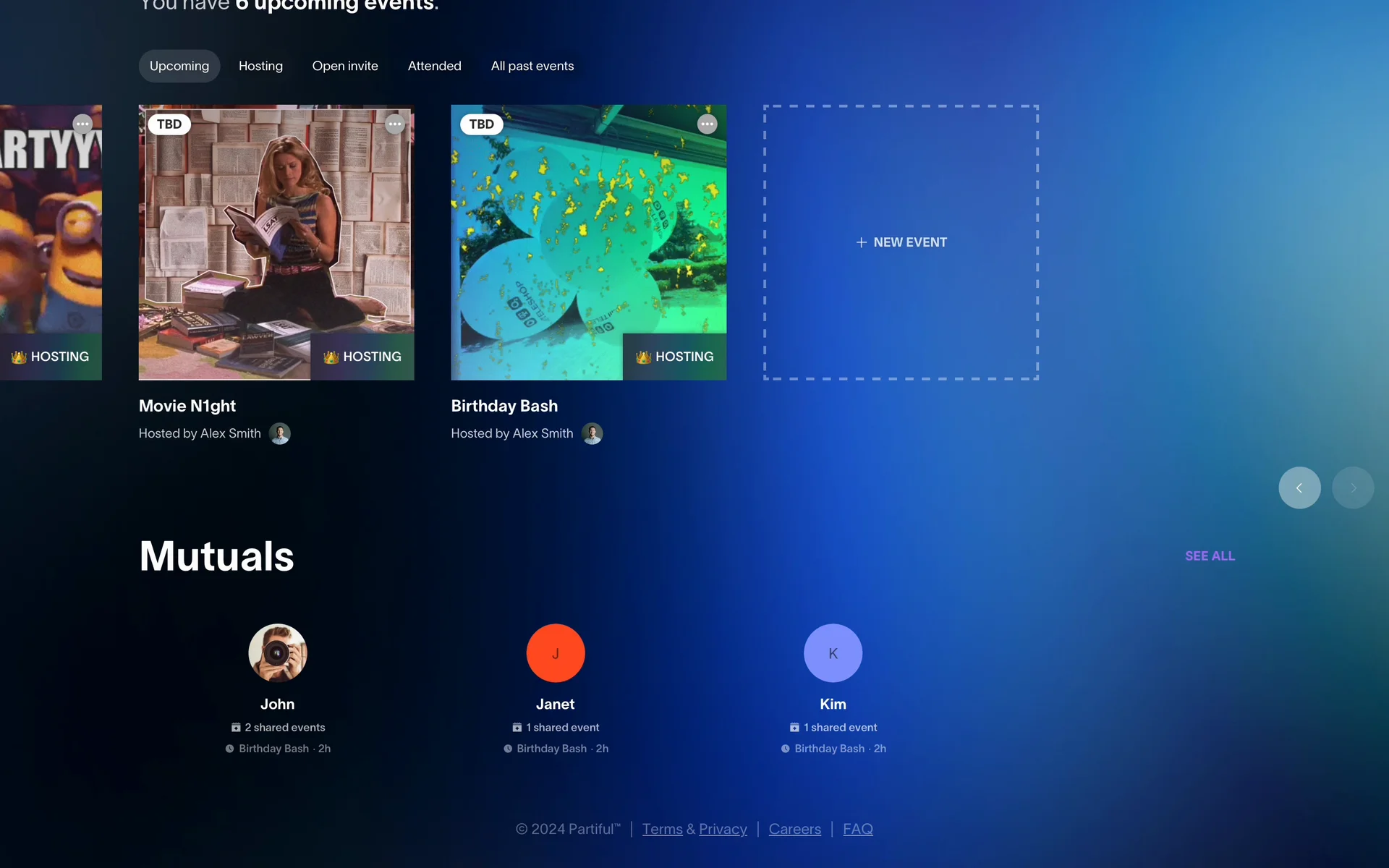
Task: Open the FAQ footer link
Action: pos(857,829)
